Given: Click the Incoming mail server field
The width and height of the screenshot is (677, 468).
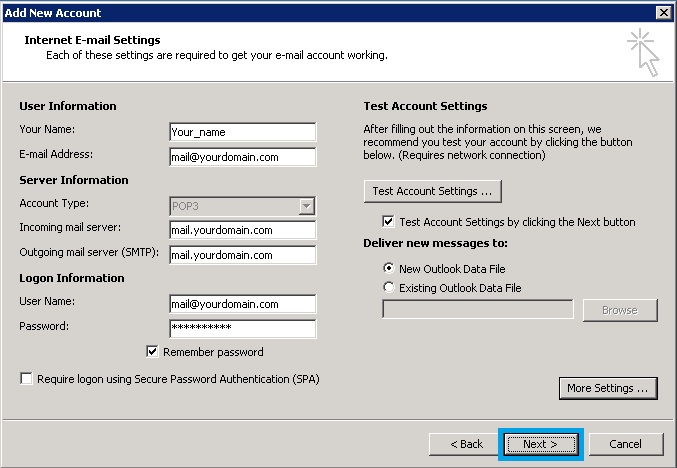Looking at the screenshot, I should pyautogui.click(x=243, y=230).
